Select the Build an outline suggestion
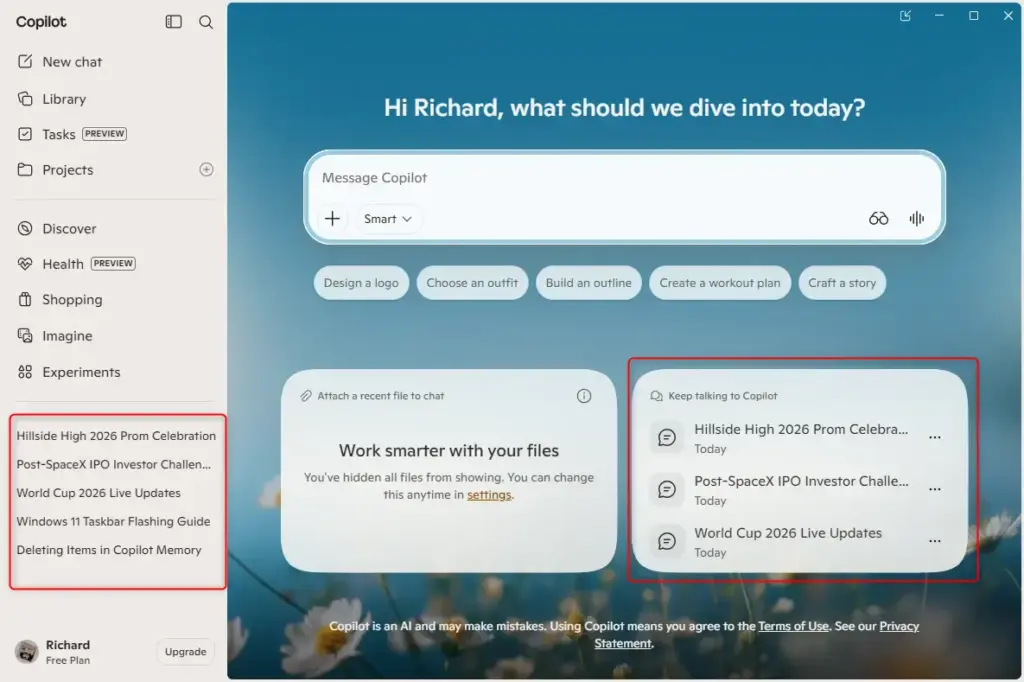The height and width of the screenshot is (682, 1024). (588, 283)
